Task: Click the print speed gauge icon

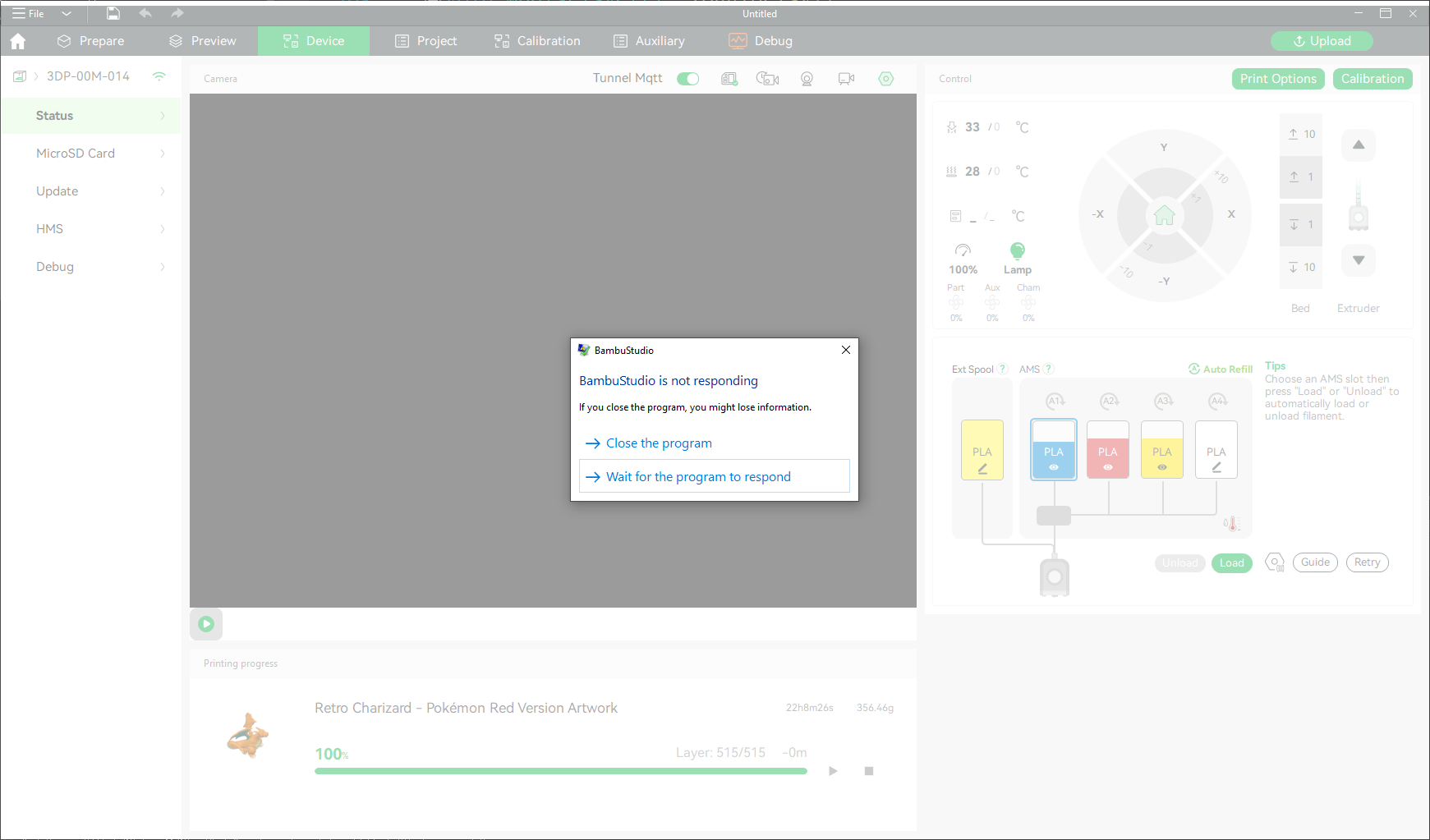Action: [x=963, y=250]
